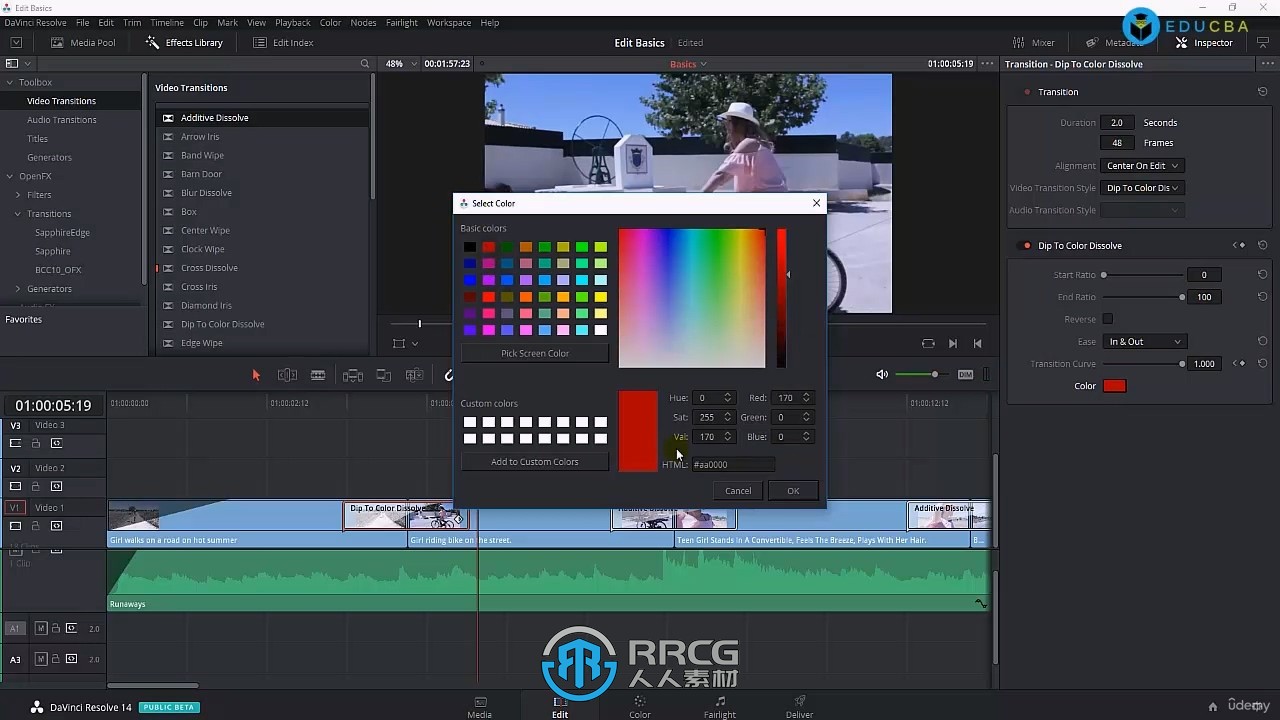This screenshot has height=720, width=1280.
Task: Open the Deliver page
Action: [799, 707]
